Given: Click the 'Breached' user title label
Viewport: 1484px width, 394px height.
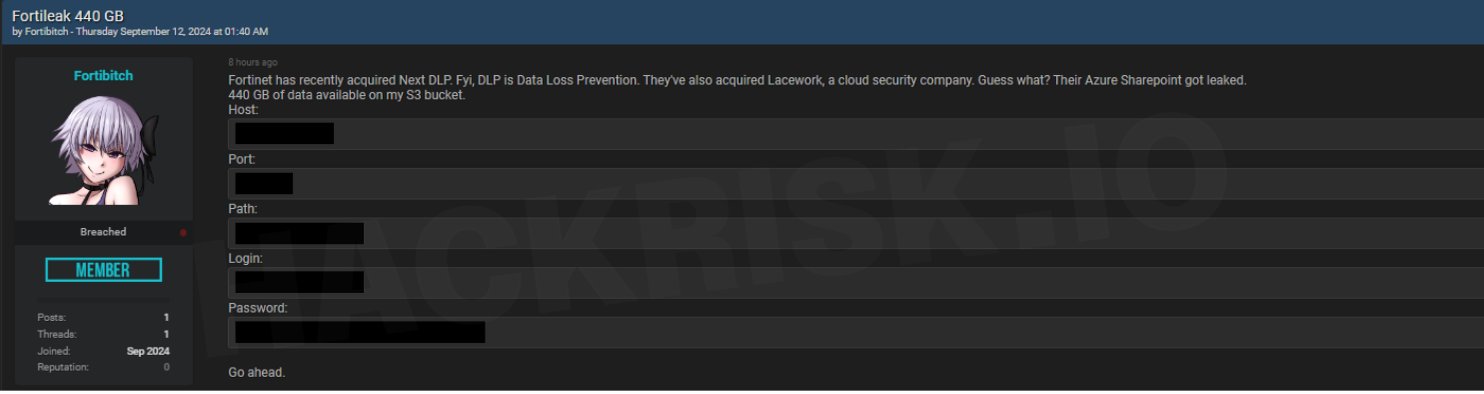Looking at the screenshot, I should click(x=103, y=232).
